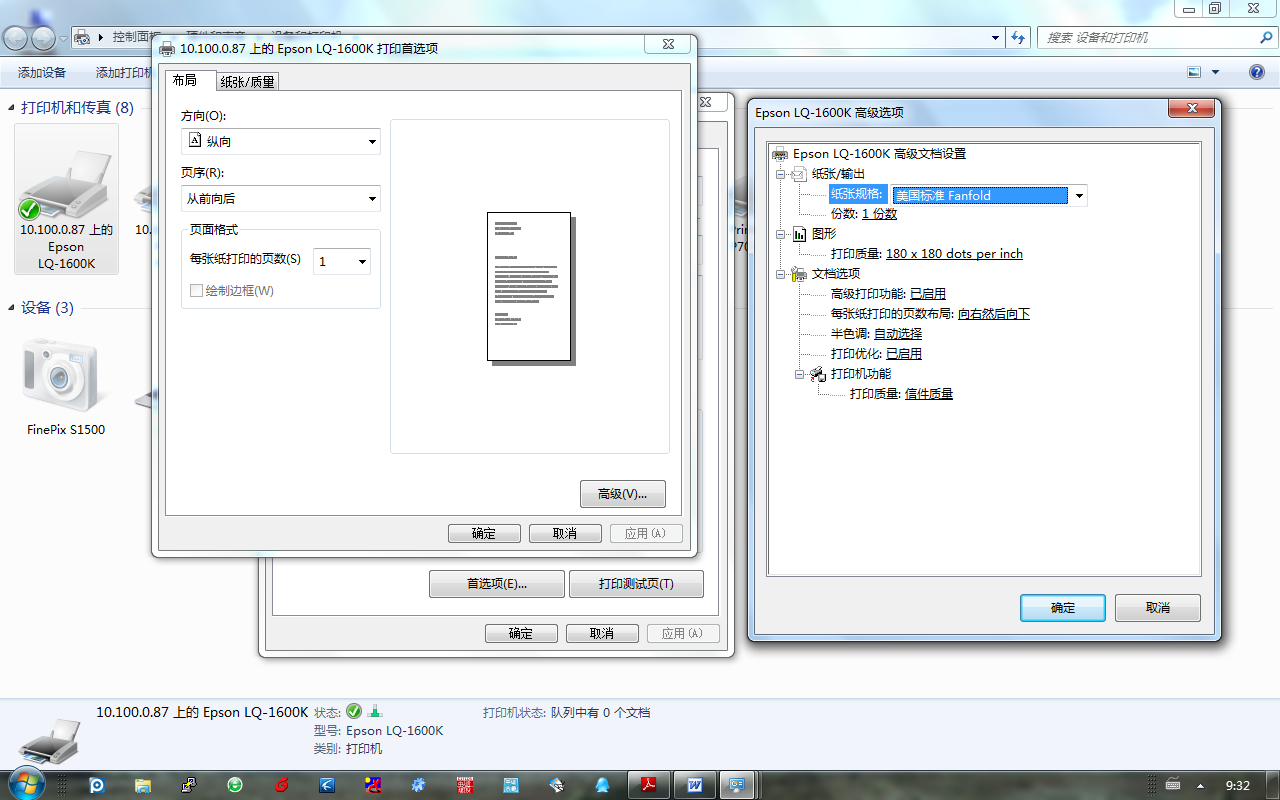Click the network share icon beside 状态
The width and height of the screenshot is (1280, 800).
pyautogui.click(x=375, y=712)
